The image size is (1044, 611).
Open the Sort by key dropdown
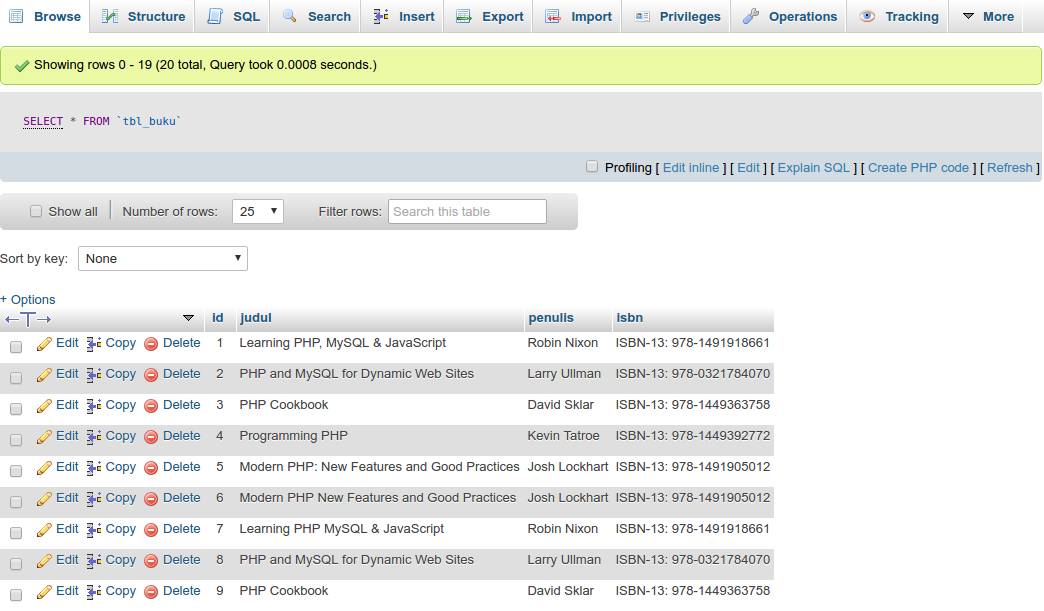coord(162,258)
